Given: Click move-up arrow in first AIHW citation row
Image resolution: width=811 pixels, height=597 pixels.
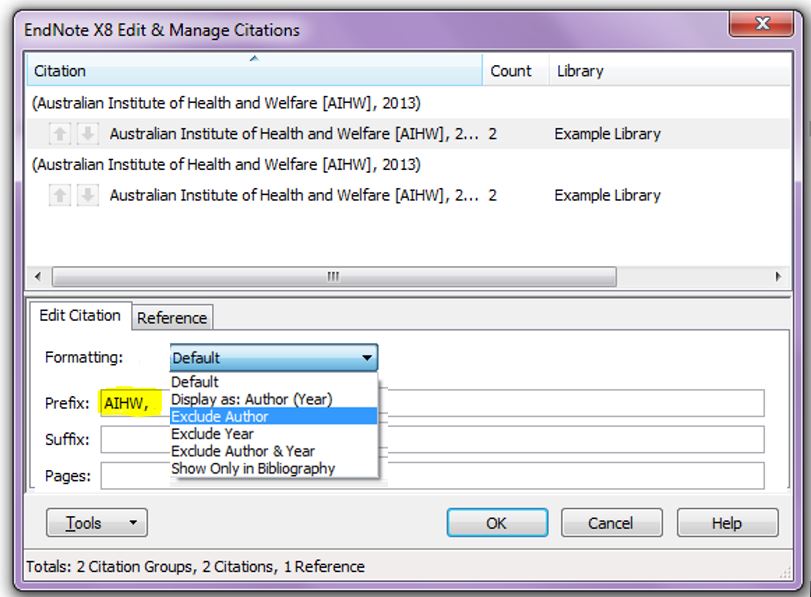Looking at the screenshot, I should click(59, 134).
